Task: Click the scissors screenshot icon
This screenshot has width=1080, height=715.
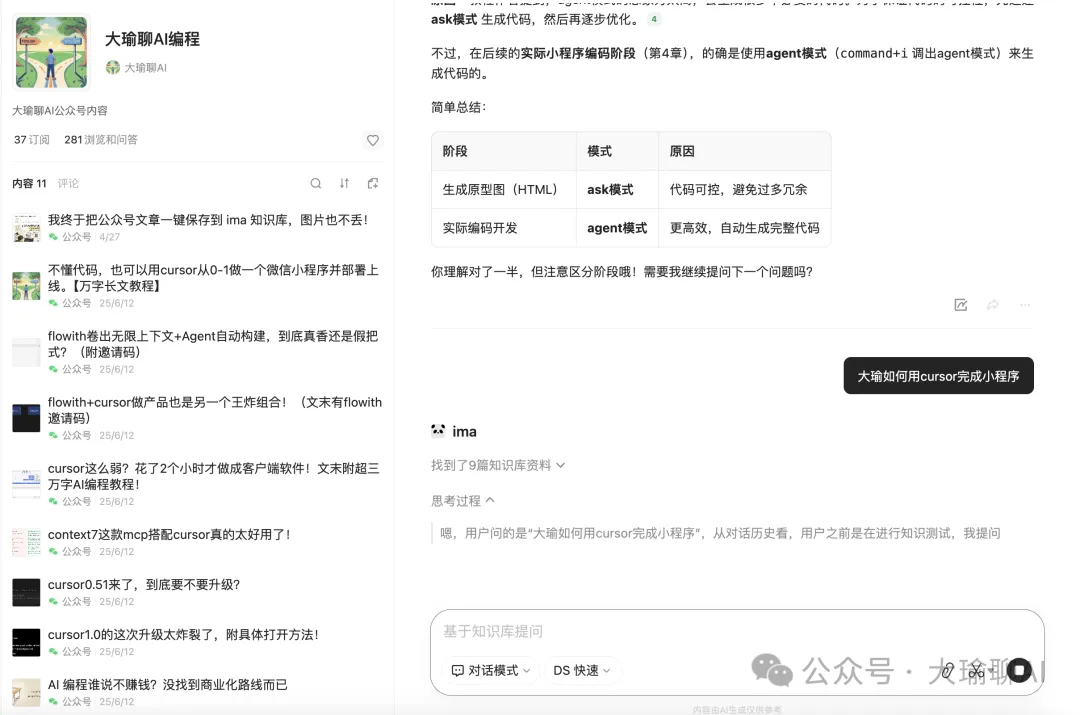Action: pos(976,670)
